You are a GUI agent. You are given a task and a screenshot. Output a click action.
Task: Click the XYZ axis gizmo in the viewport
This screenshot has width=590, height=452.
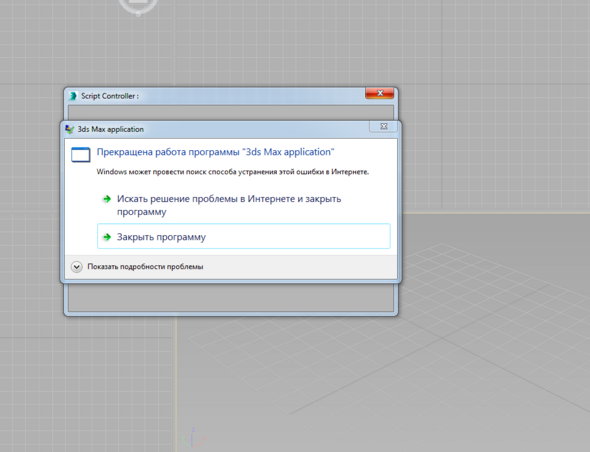[193, 438]
